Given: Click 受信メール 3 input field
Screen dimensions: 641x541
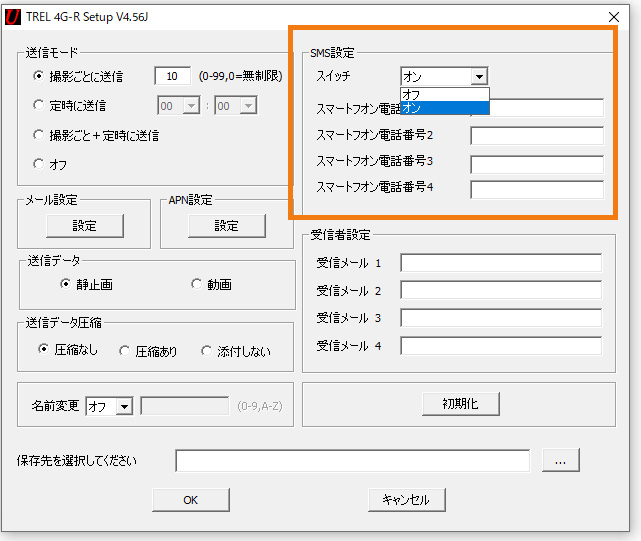Looking at the screenshot, I should point(501,318).
